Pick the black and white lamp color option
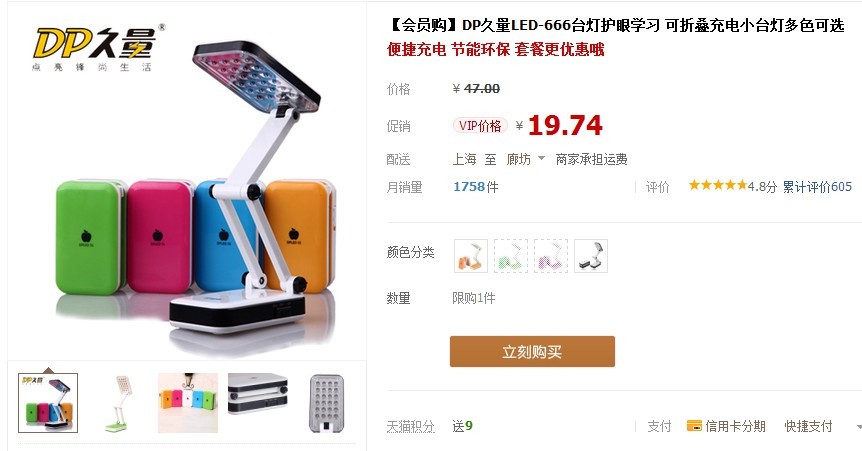Viewport: 862px width, 451px height. coord(591,256)
